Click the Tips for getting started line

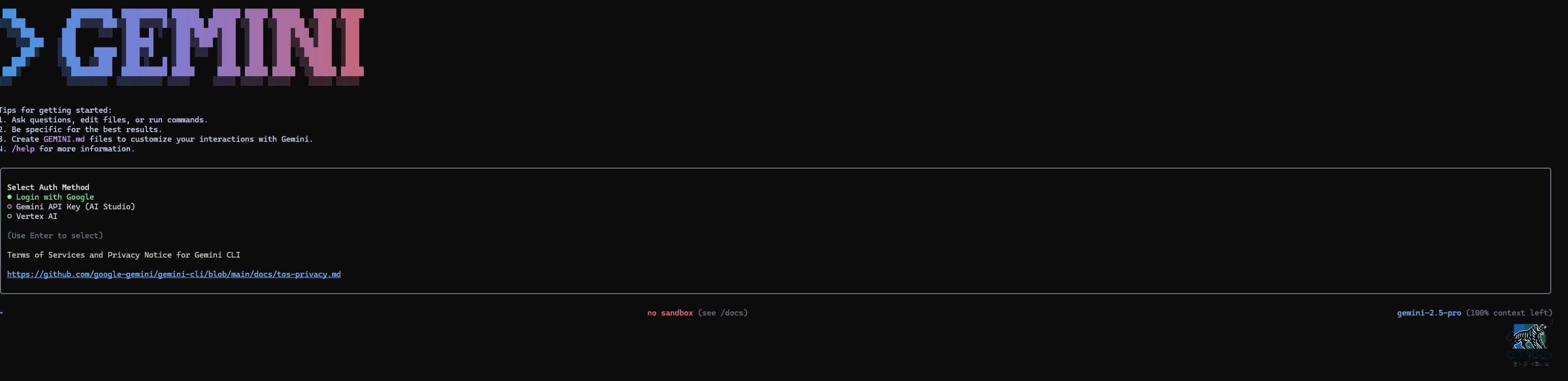(x=56, y=110)
